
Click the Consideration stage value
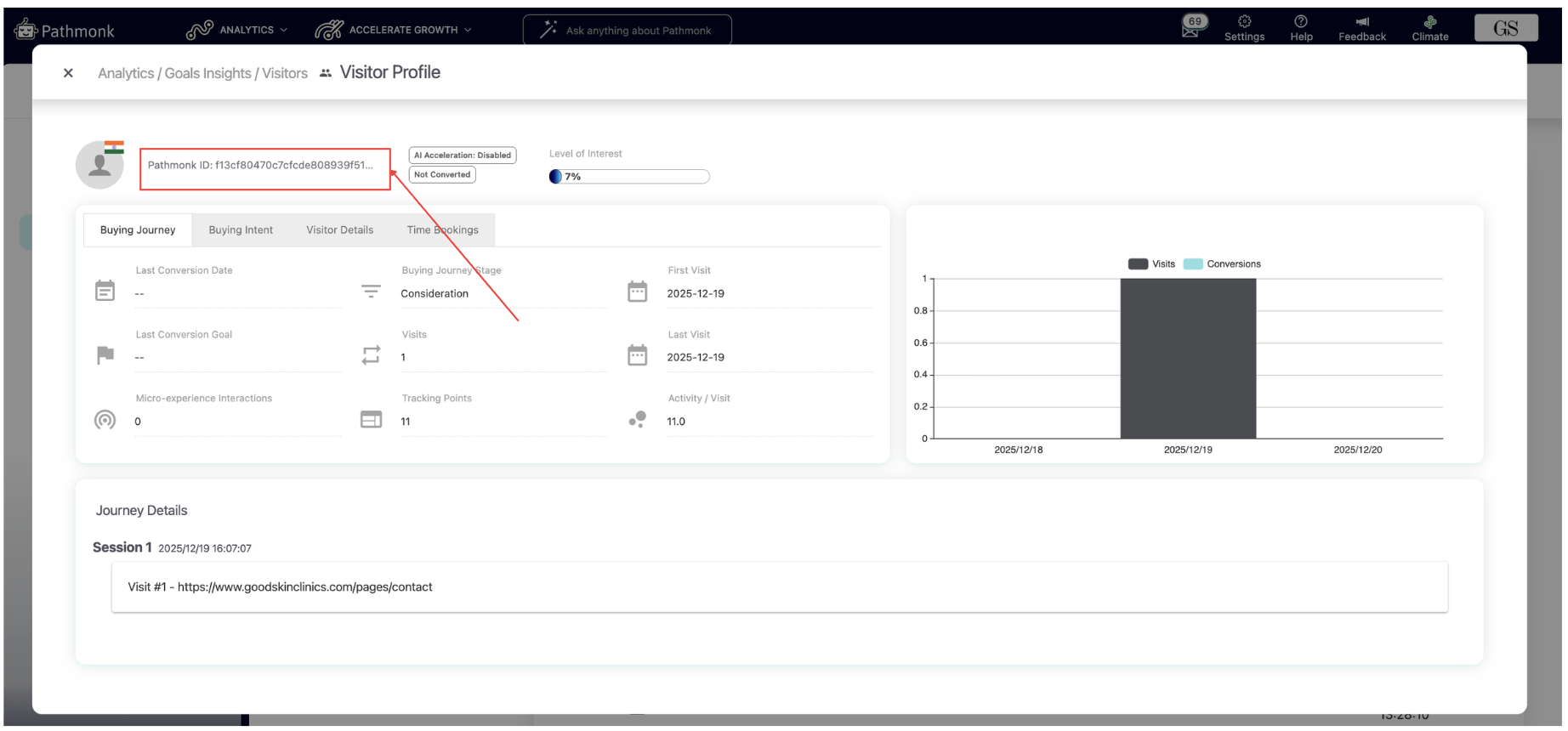[435, 293]
